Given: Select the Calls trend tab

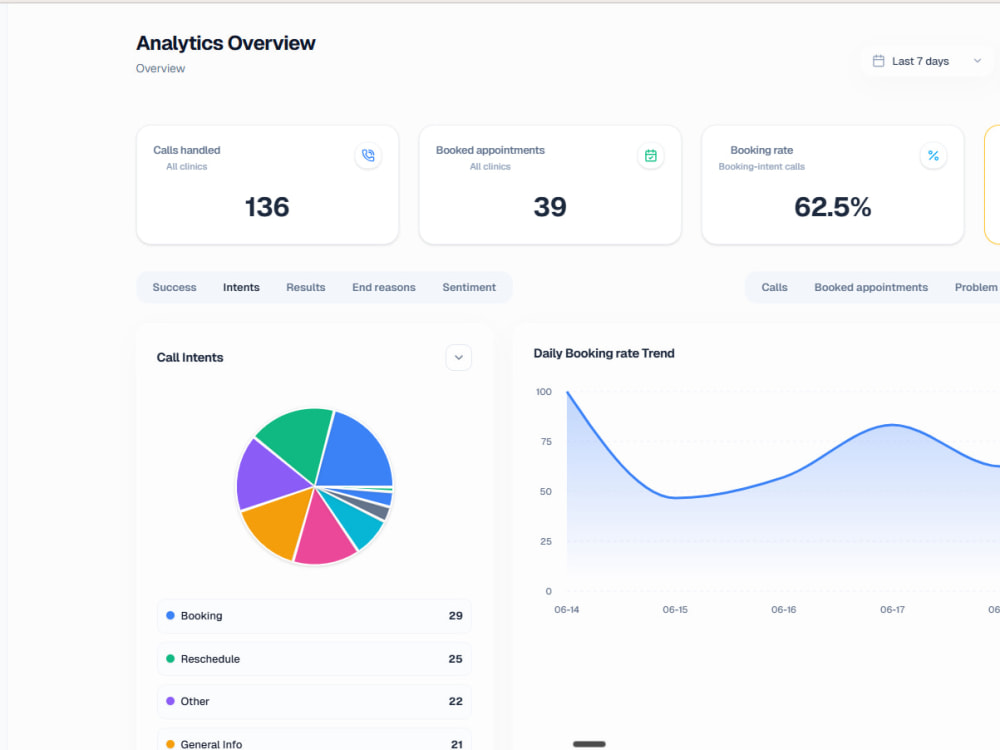Looking at the screenshot, I should pyautogui.click(x=774, y=288).
